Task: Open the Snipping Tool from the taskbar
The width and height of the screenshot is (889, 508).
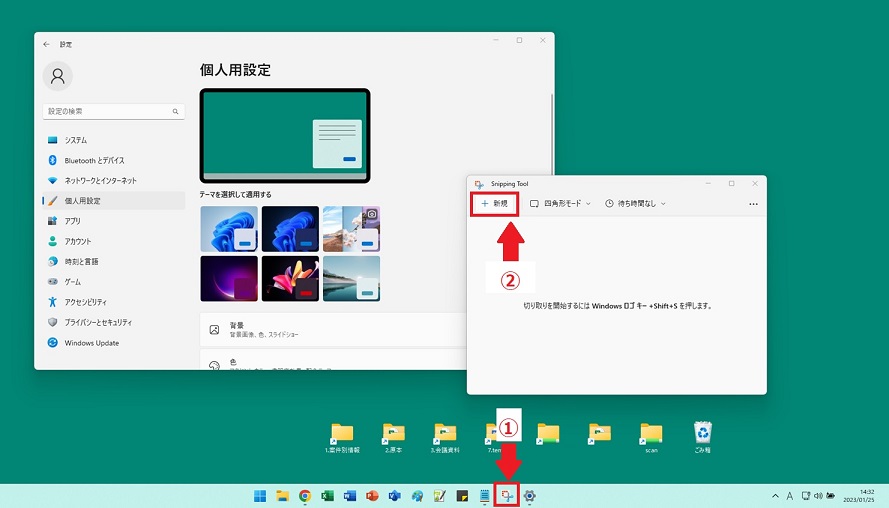Action: pyautogui.click(x=507, y=496)
